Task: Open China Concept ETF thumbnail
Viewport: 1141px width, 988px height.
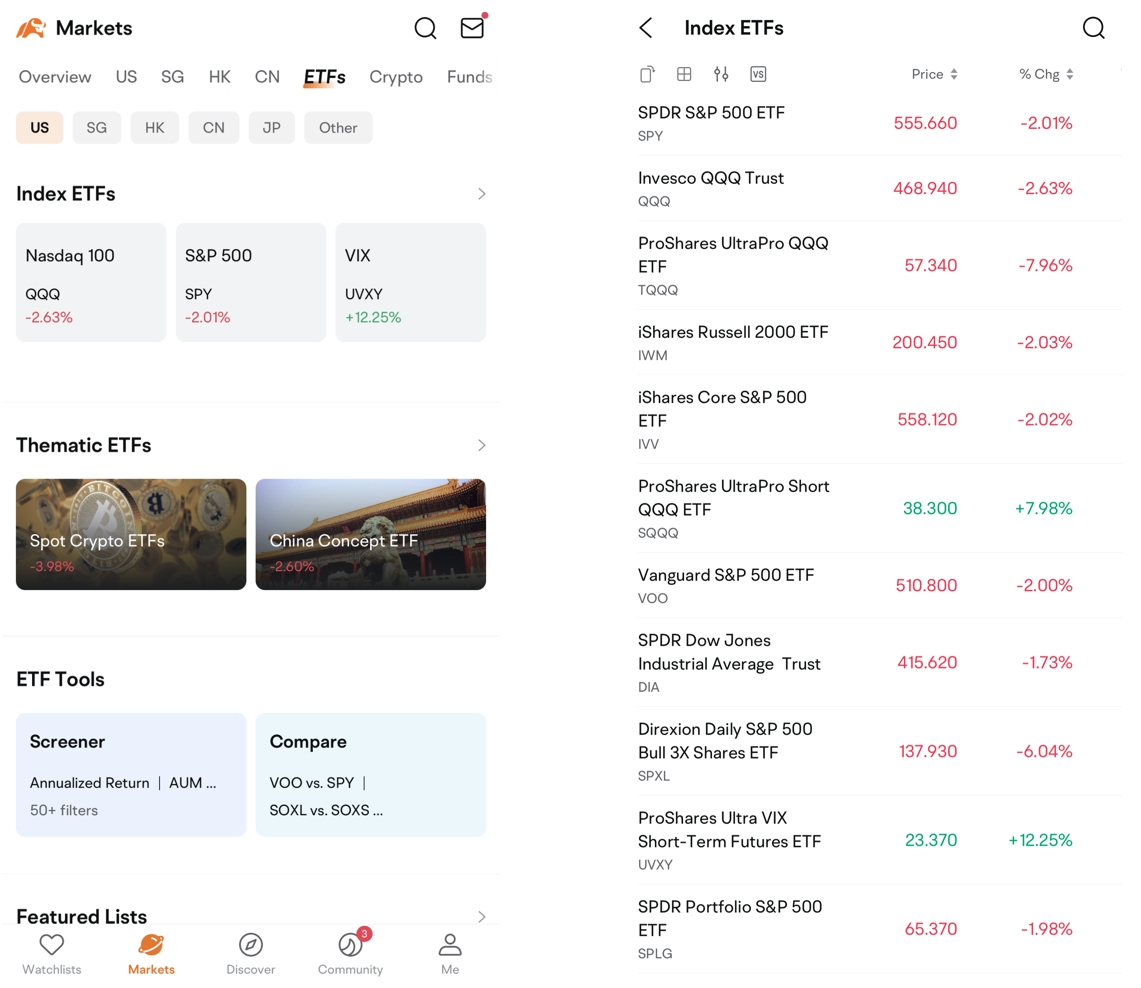Action: click(x=370, y=534)
